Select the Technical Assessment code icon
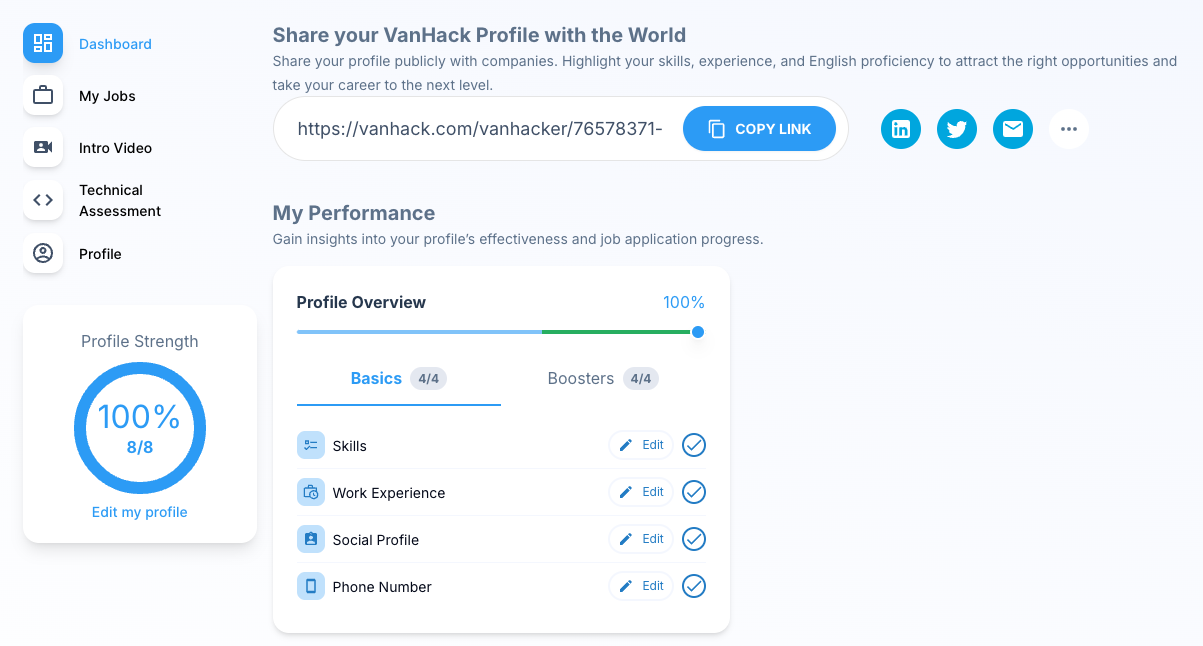The width and height of the screenshot is (1203, 646). pyautogui.click(x=43, y=200)
